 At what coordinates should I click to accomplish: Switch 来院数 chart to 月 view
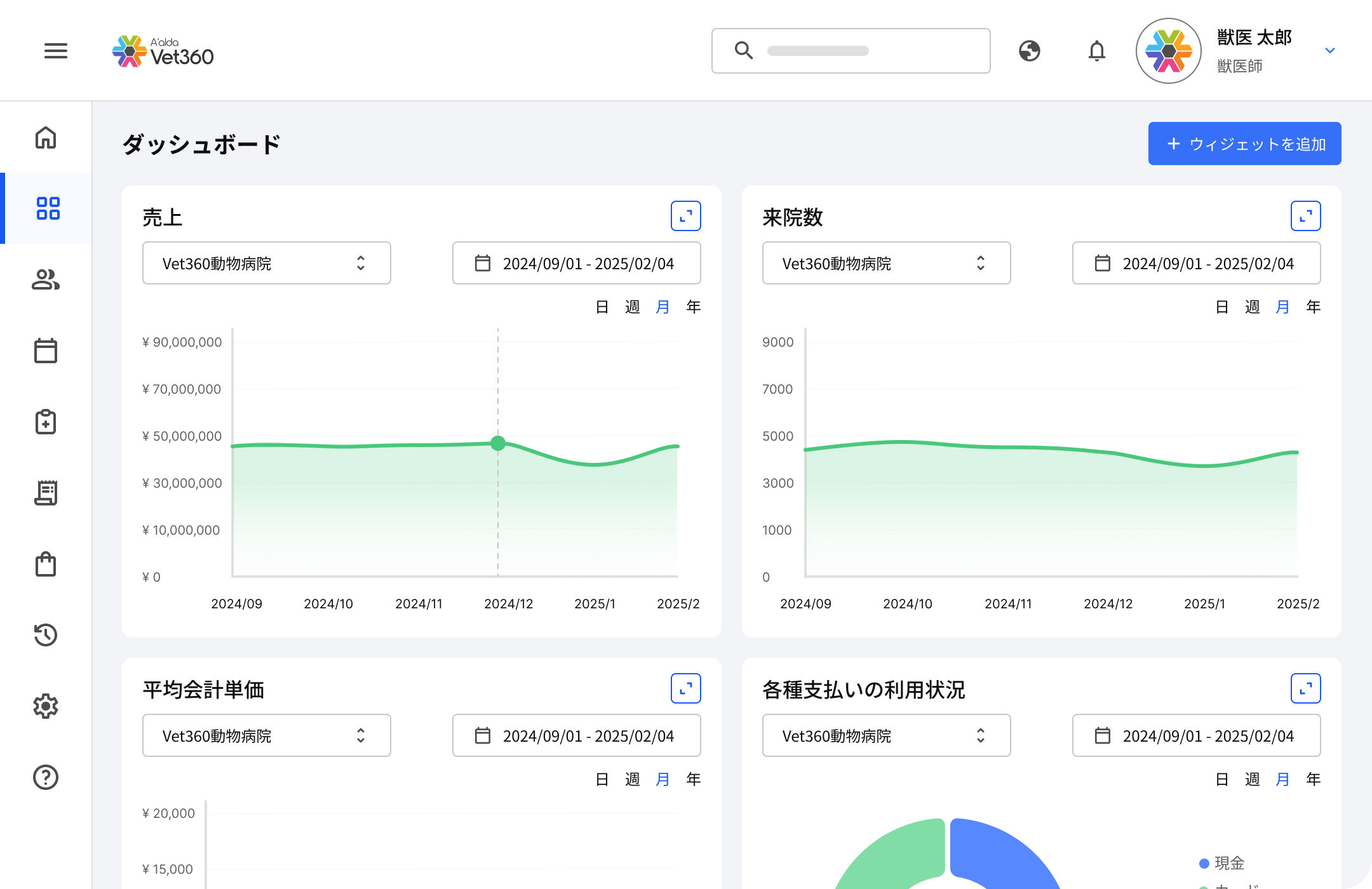(1283, 307)
